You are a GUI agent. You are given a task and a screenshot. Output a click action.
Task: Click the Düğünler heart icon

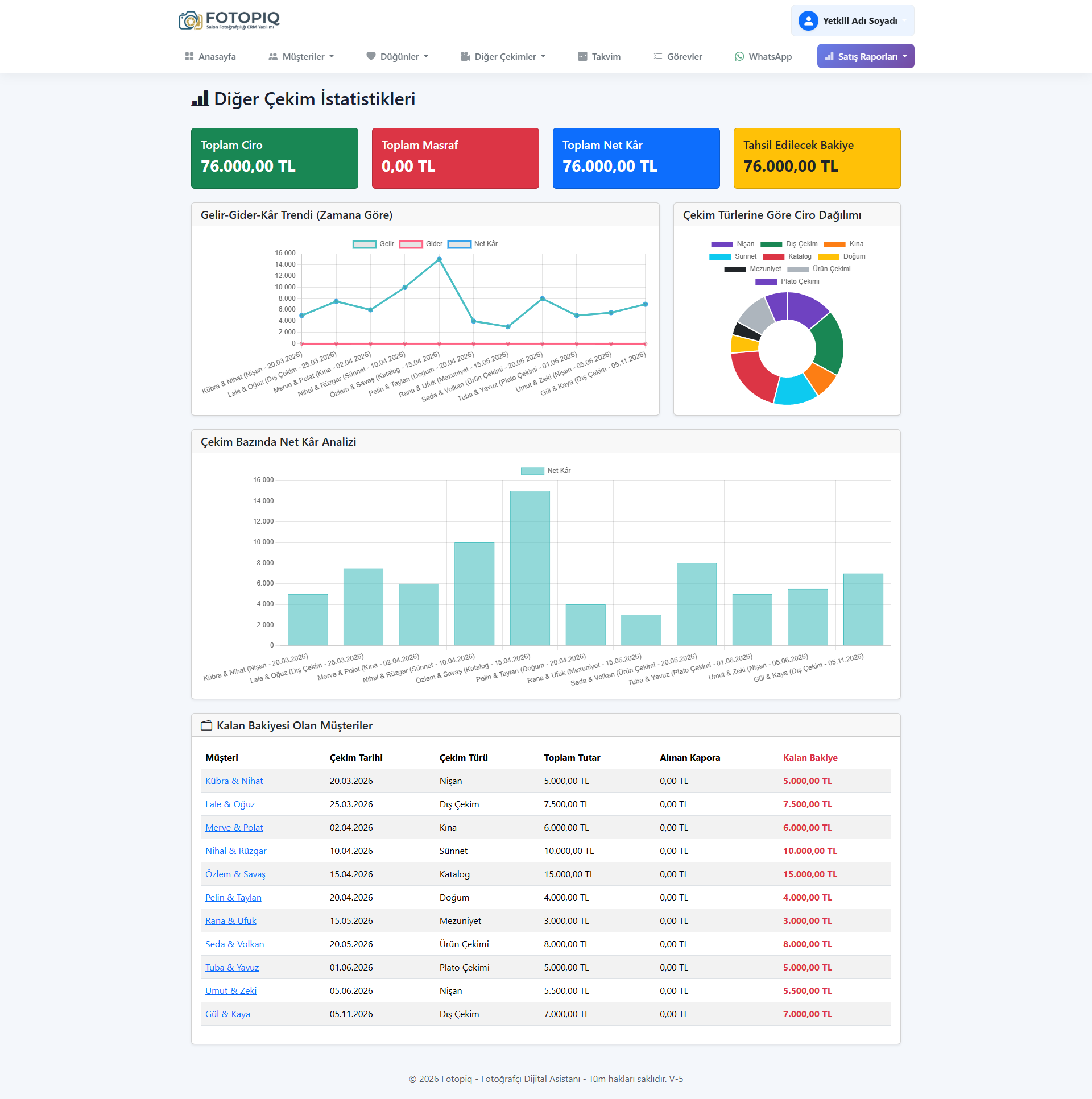(371, 56)
